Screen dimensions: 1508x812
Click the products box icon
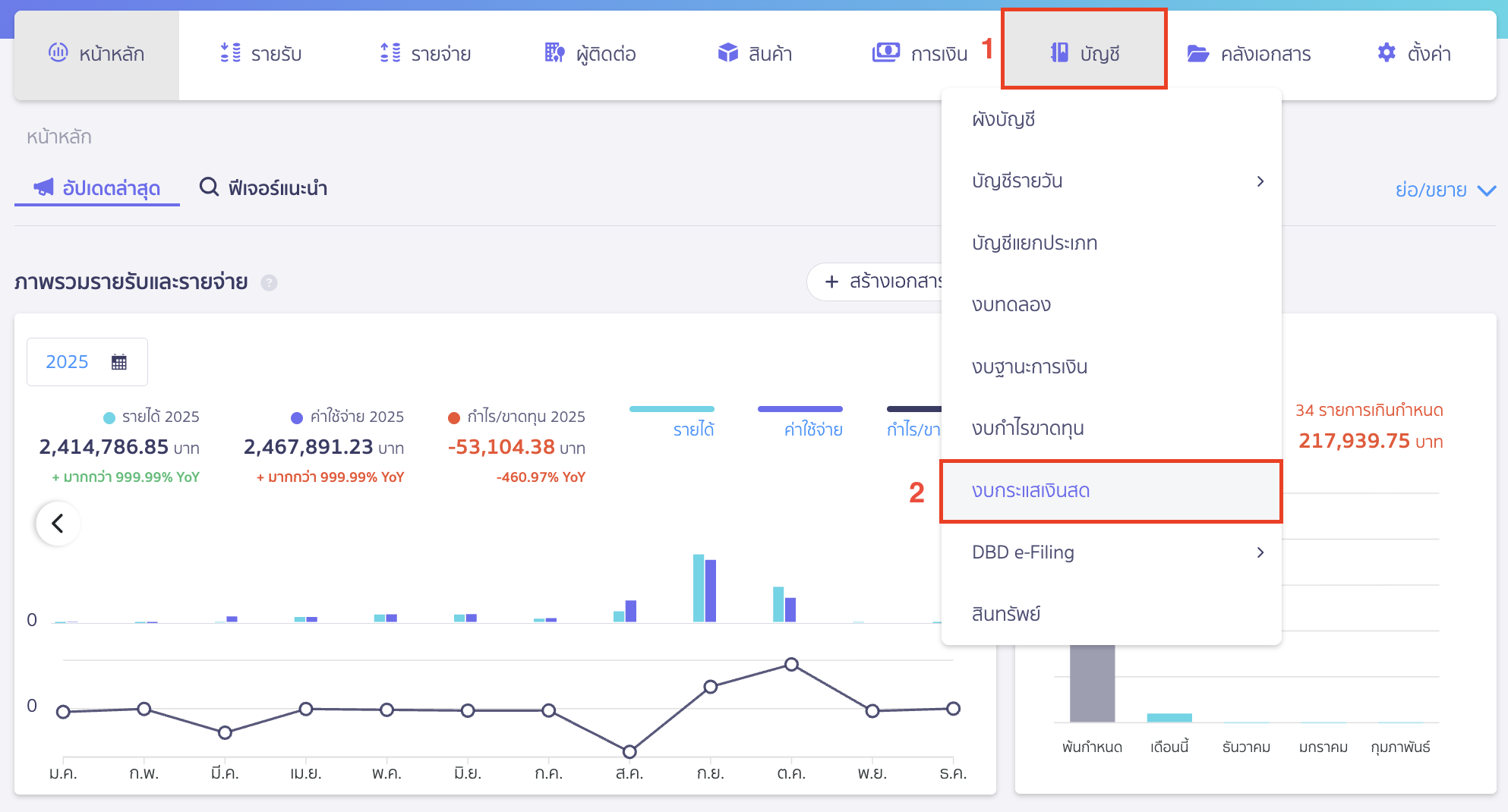[x=727, y=53]
